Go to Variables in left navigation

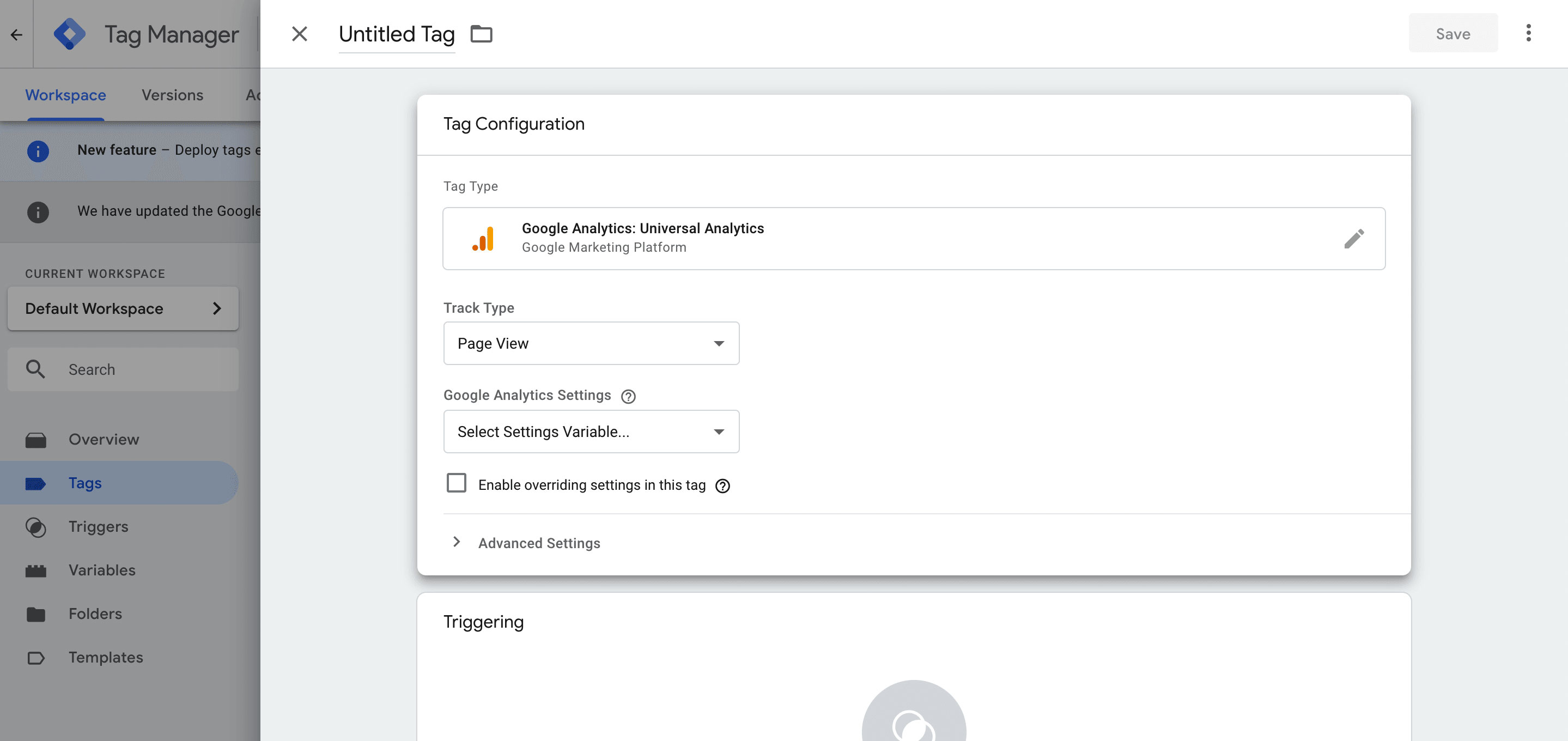click(x=102, y=570)
